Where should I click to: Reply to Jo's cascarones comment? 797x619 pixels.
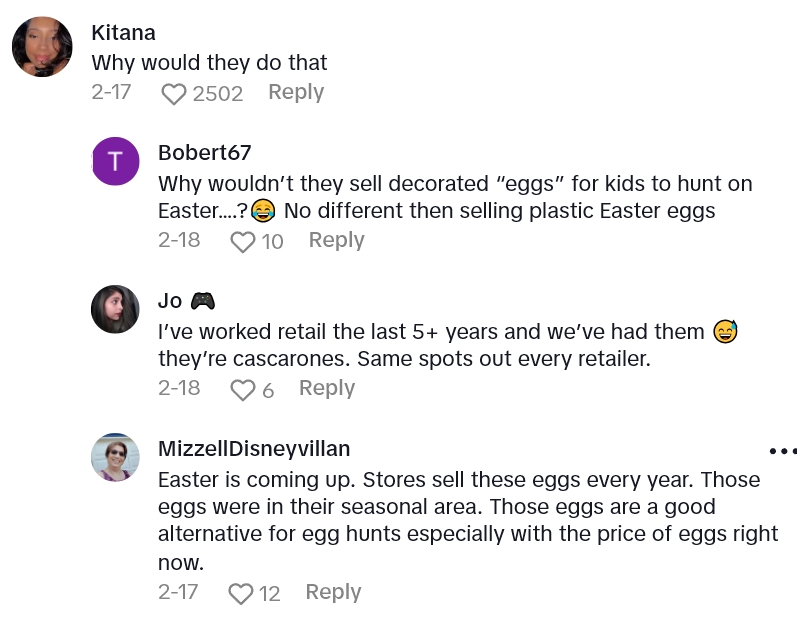click(327, 389)
